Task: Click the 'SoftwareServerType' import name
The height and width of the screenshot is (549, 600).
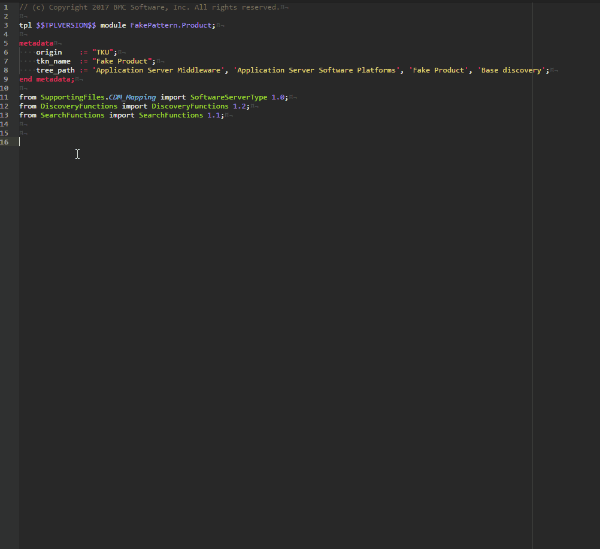Action: pyautogui.click(x=228, y=97)
